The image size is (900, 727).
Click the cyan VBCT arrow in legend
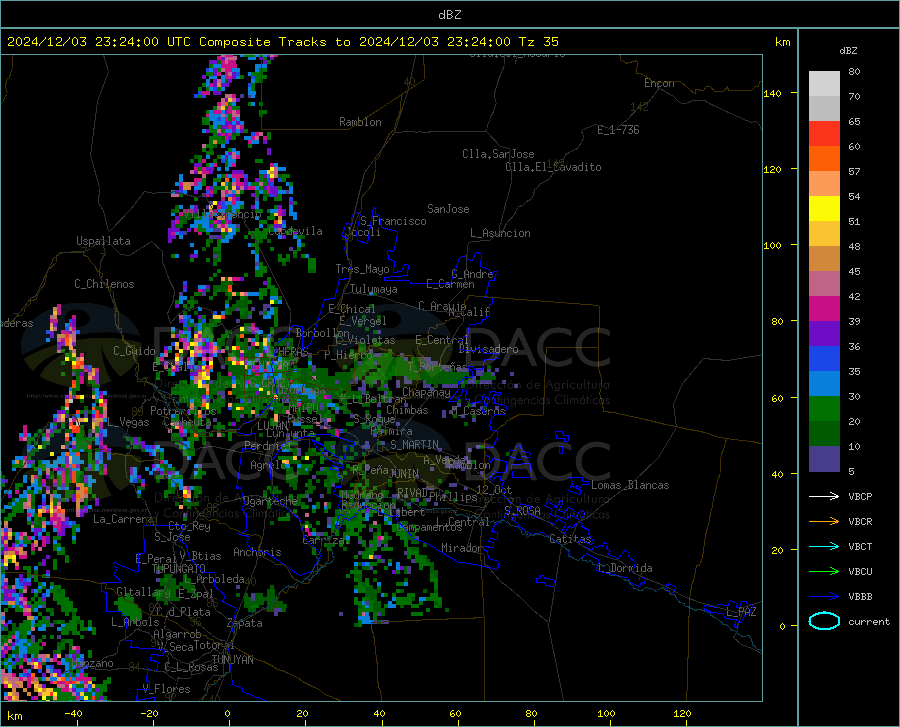pos(824,546)
